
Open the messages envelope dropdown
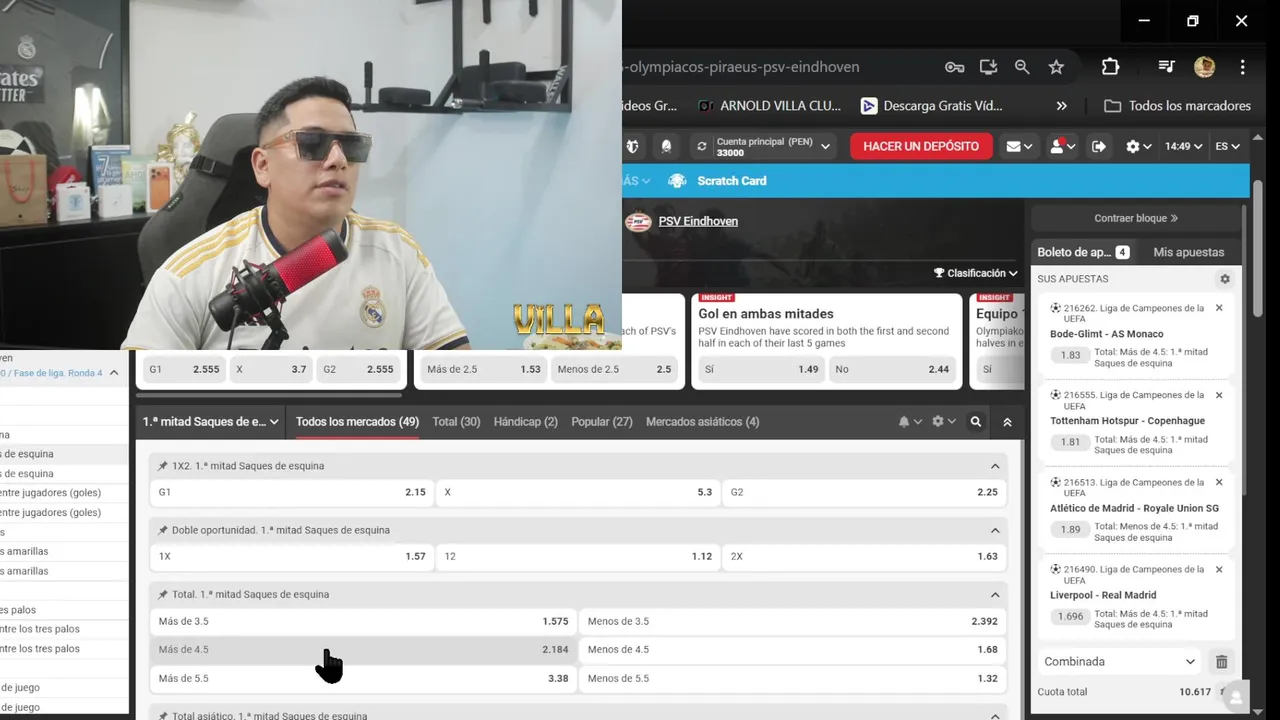1019,146
